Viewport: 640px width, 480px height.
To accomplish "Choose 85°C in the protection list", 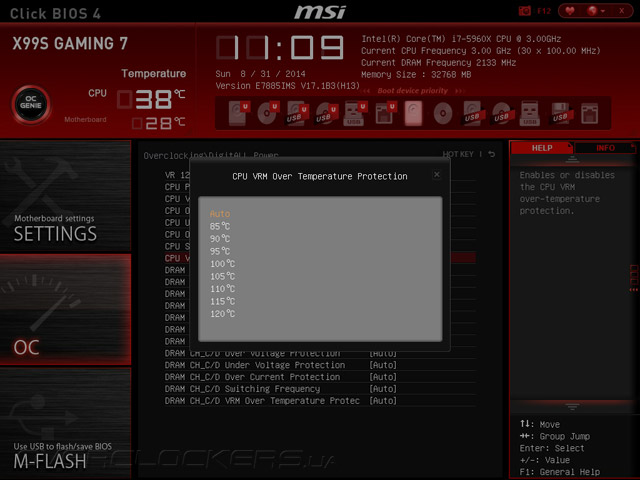I will tap(220, 226).
